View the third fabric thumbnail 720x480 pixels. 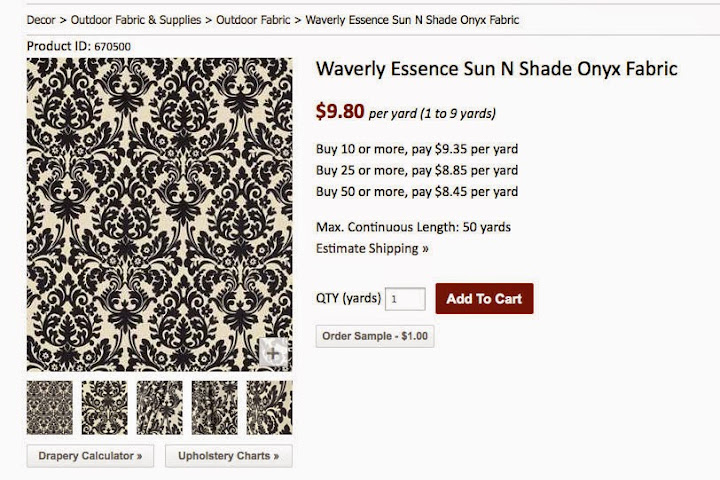159,407
